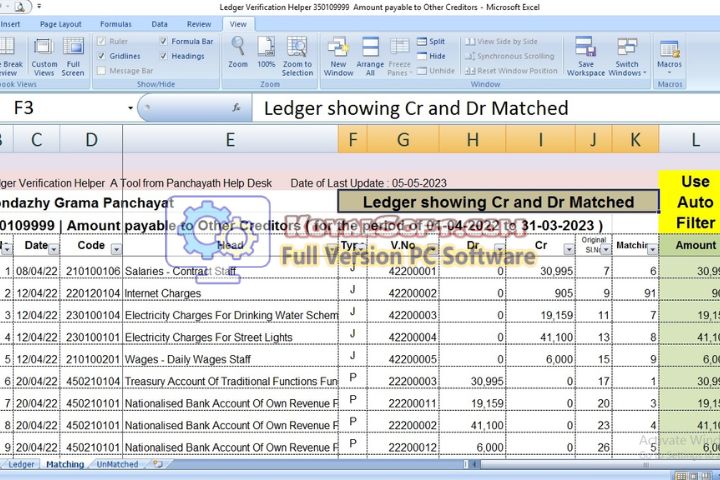The image size is (720, 480).
Task: Select column G header
Action: coord(403,139)
